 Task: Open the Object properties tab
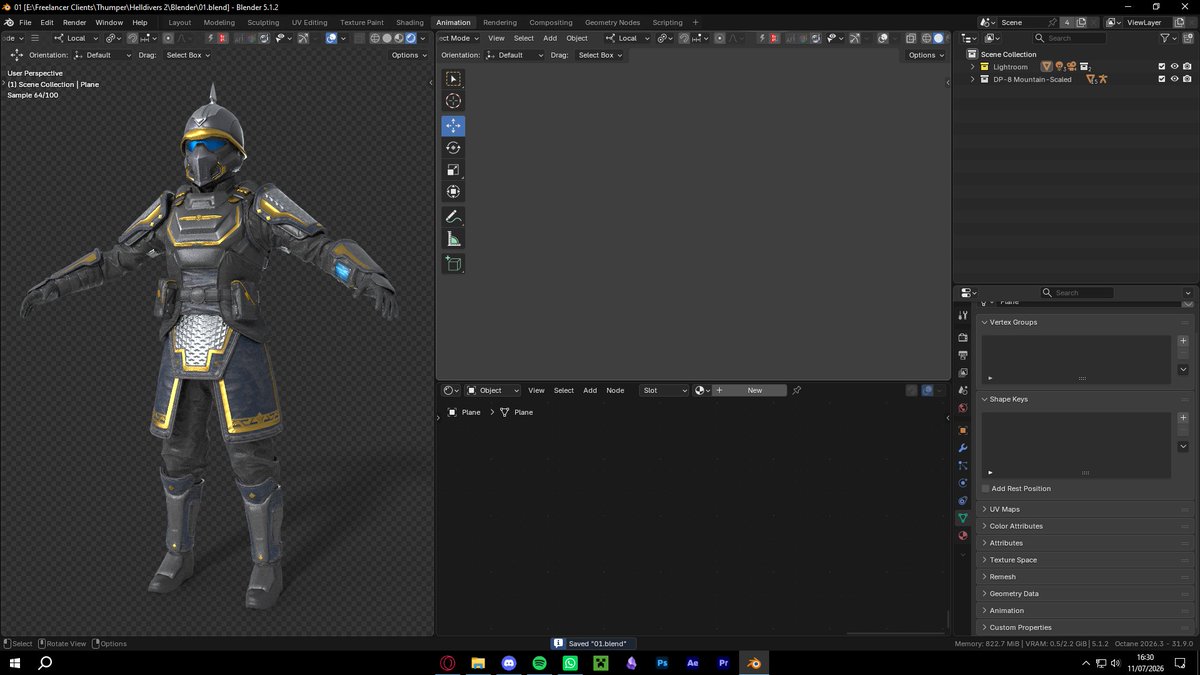point(963,430)
